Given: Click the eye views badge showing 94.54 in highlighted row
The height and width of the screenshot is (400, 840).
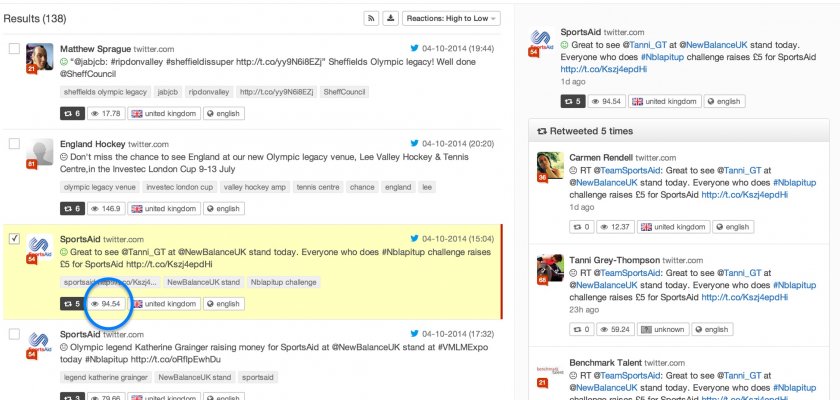Looking at the screenshot, I should [105, 303].
